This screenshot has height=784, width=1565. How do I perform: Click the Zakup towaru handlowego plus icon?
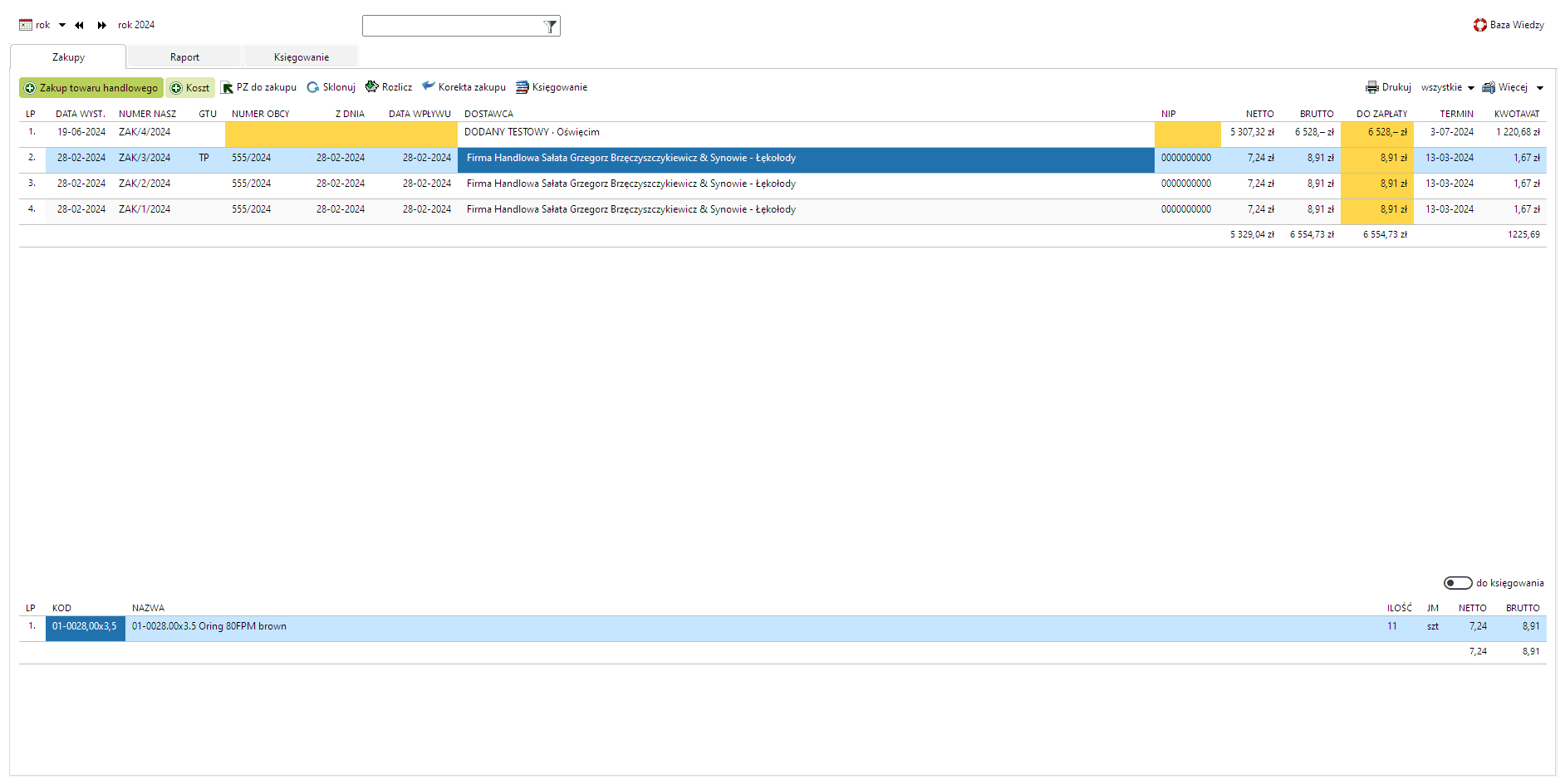click(x=30, y=88)
